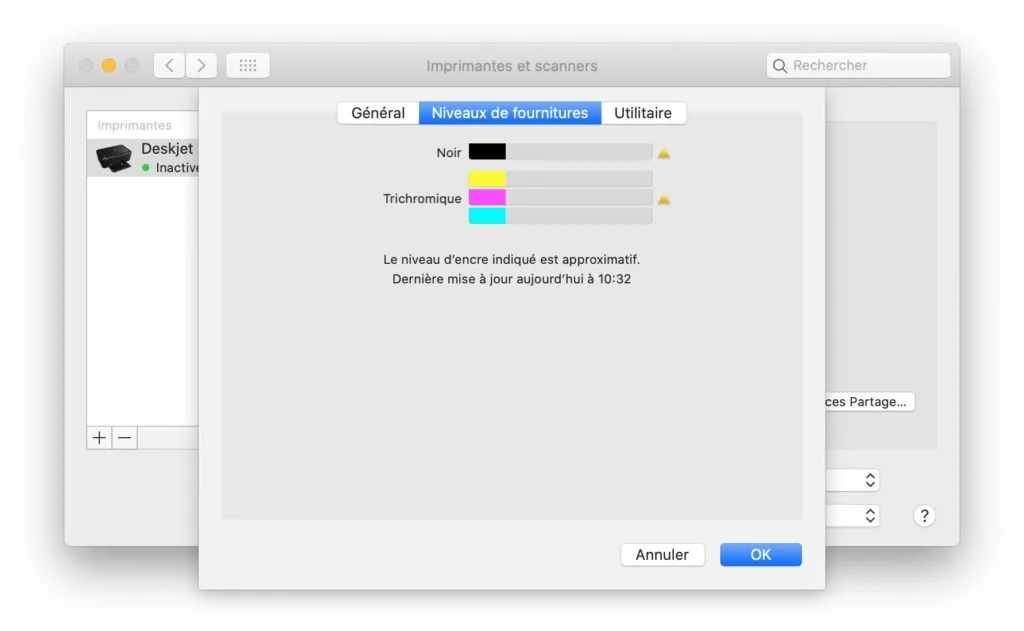Click the yellow minimize window button
The height and width of the screenshot is (631, 1024).
[x=109, y=65]
